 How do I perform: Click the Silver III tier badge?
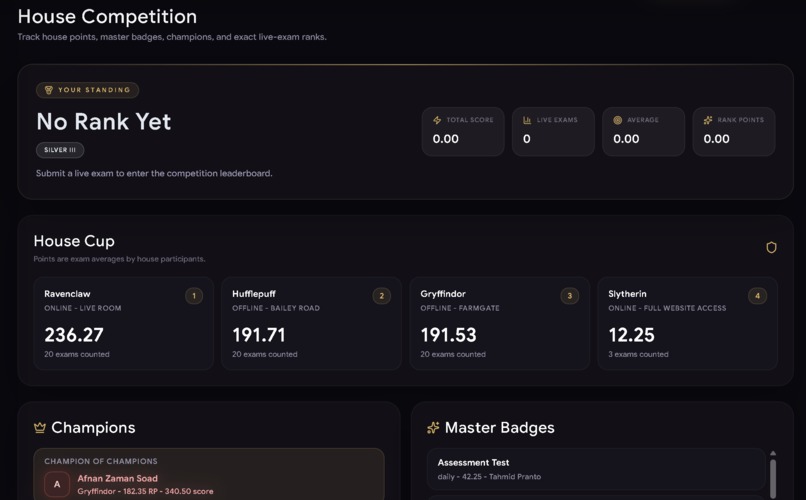click(60, 150)
